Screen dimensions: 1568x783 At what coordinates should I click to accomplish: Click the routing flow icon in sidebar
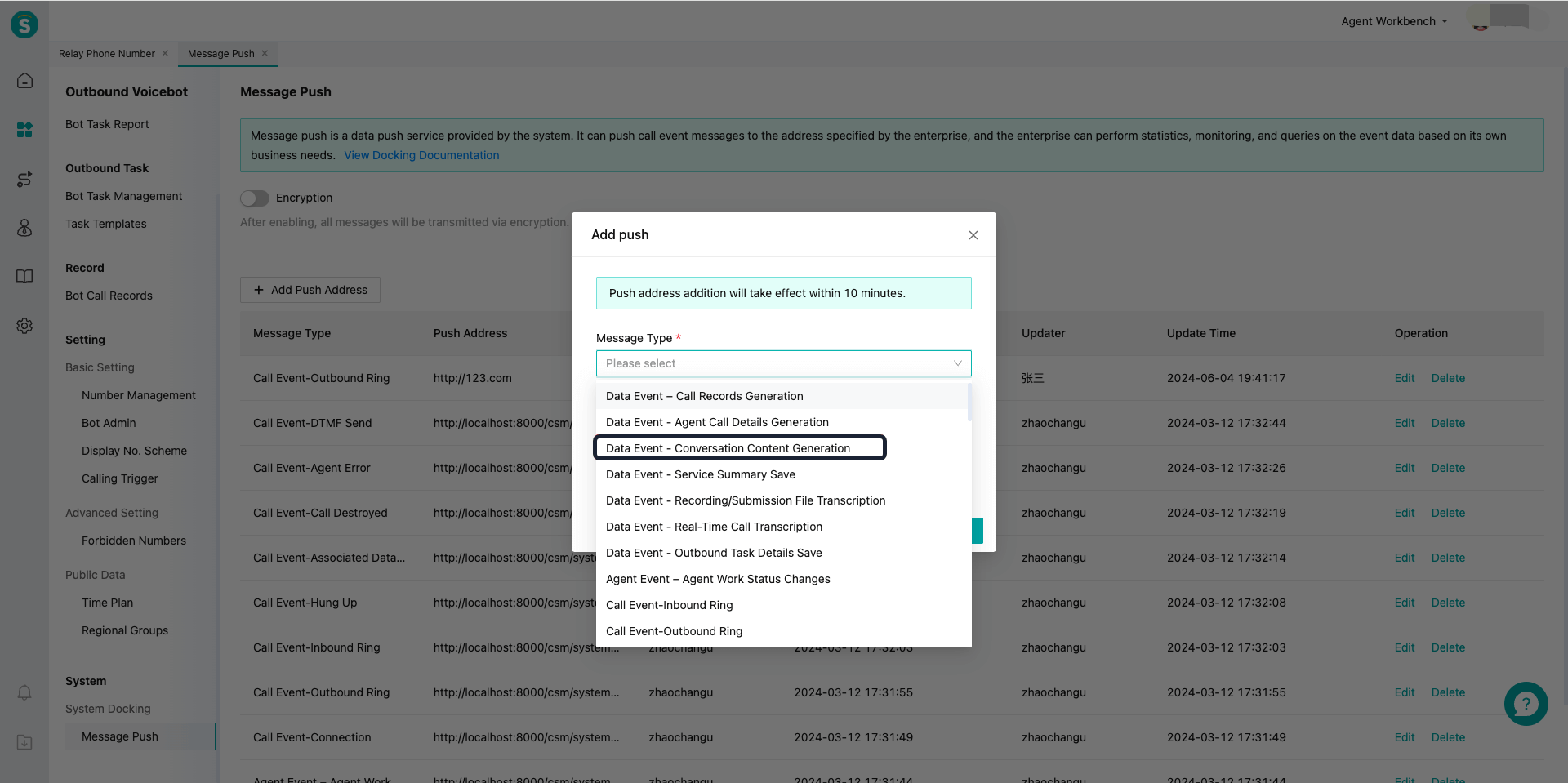click(24, 179)
